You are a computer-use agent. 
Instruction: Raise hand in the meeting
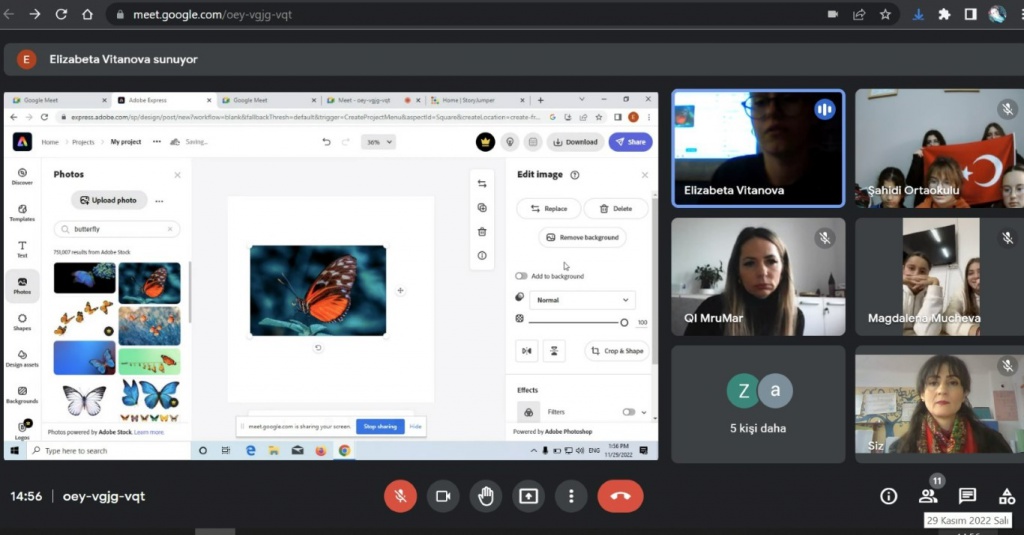(x=486, y=496)
